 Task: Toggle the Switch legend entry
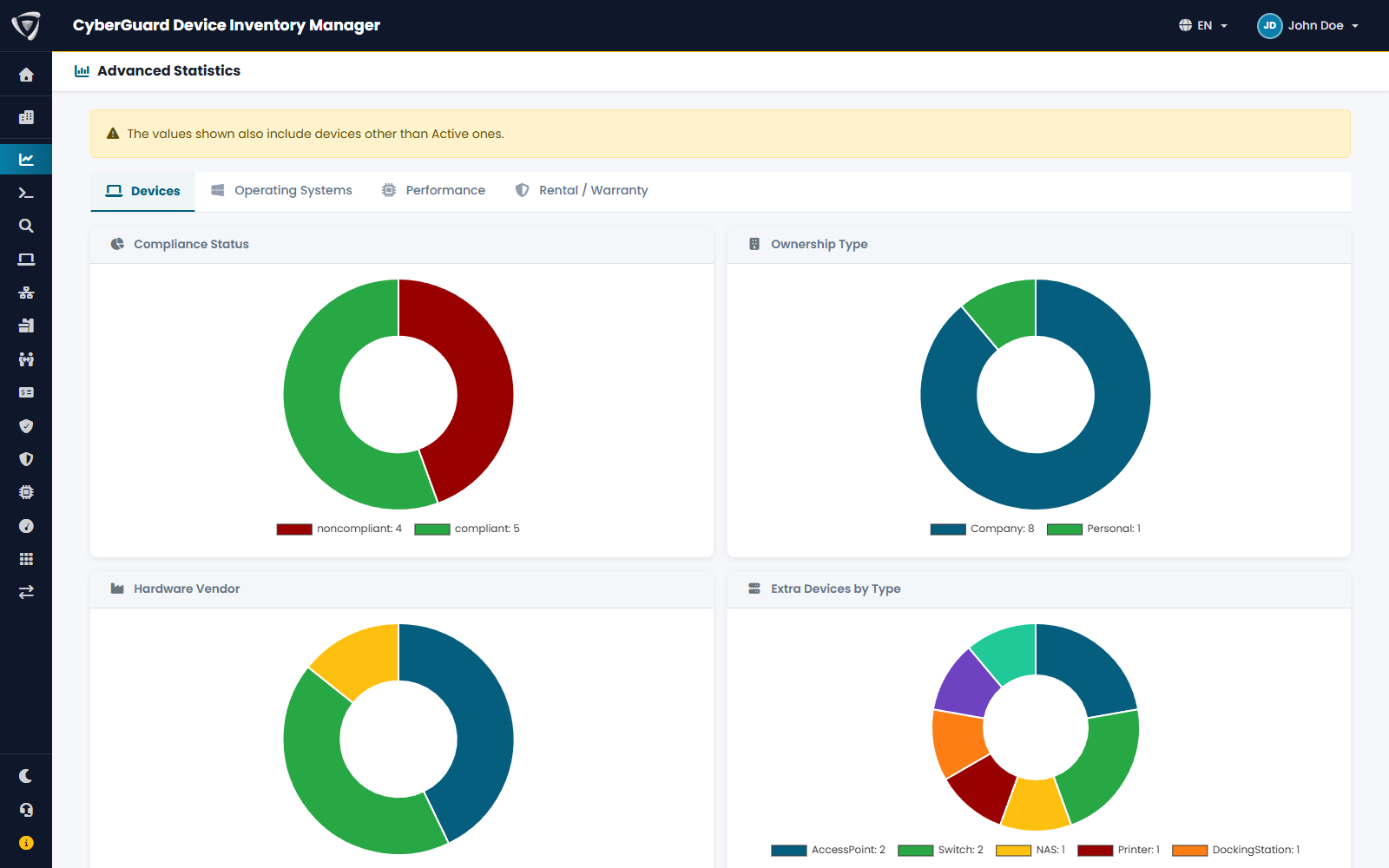pos(941,850)
